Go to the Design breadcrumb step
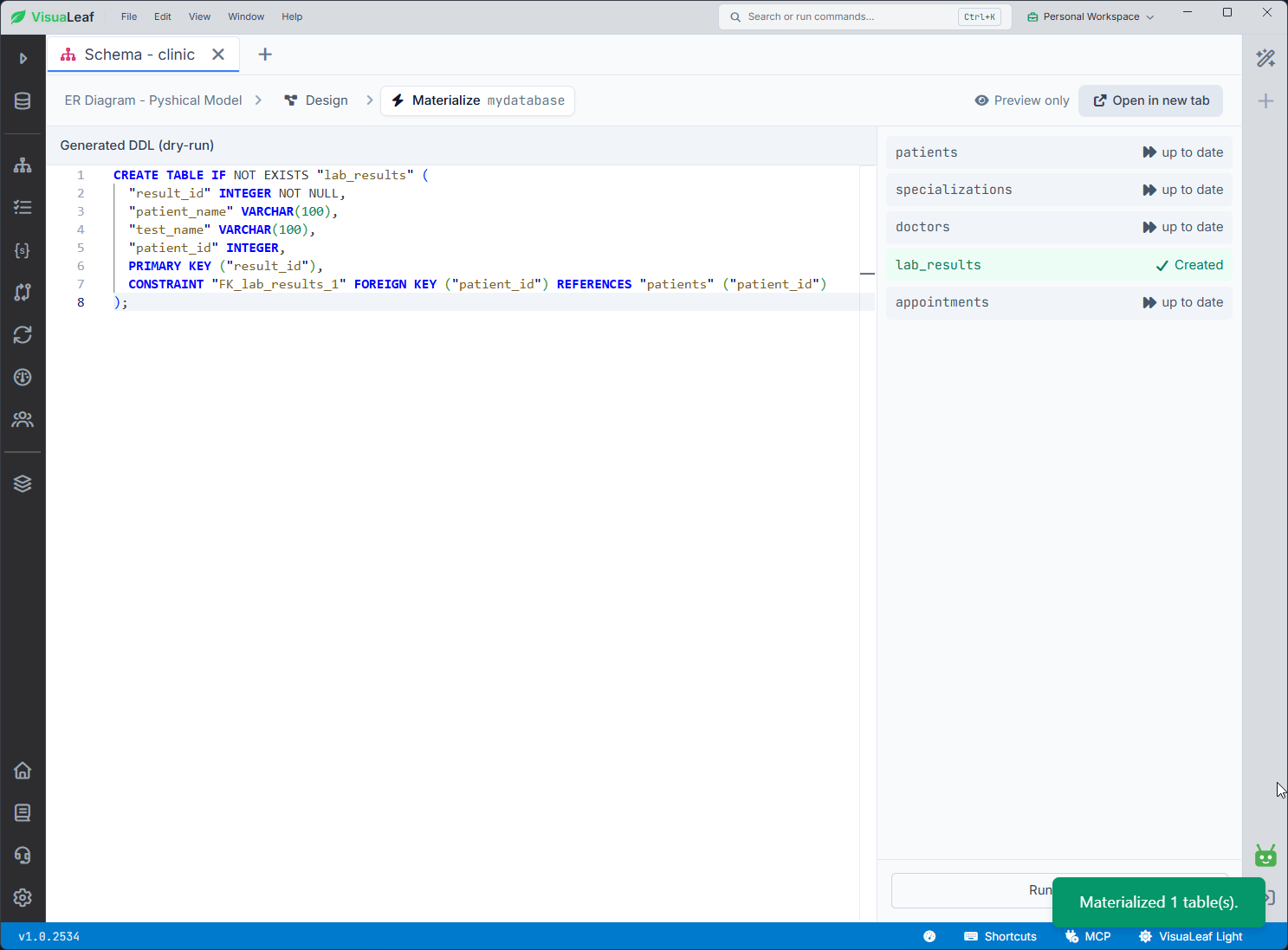Viewport: 1288px width, 950px height. (x=316, y=100)
